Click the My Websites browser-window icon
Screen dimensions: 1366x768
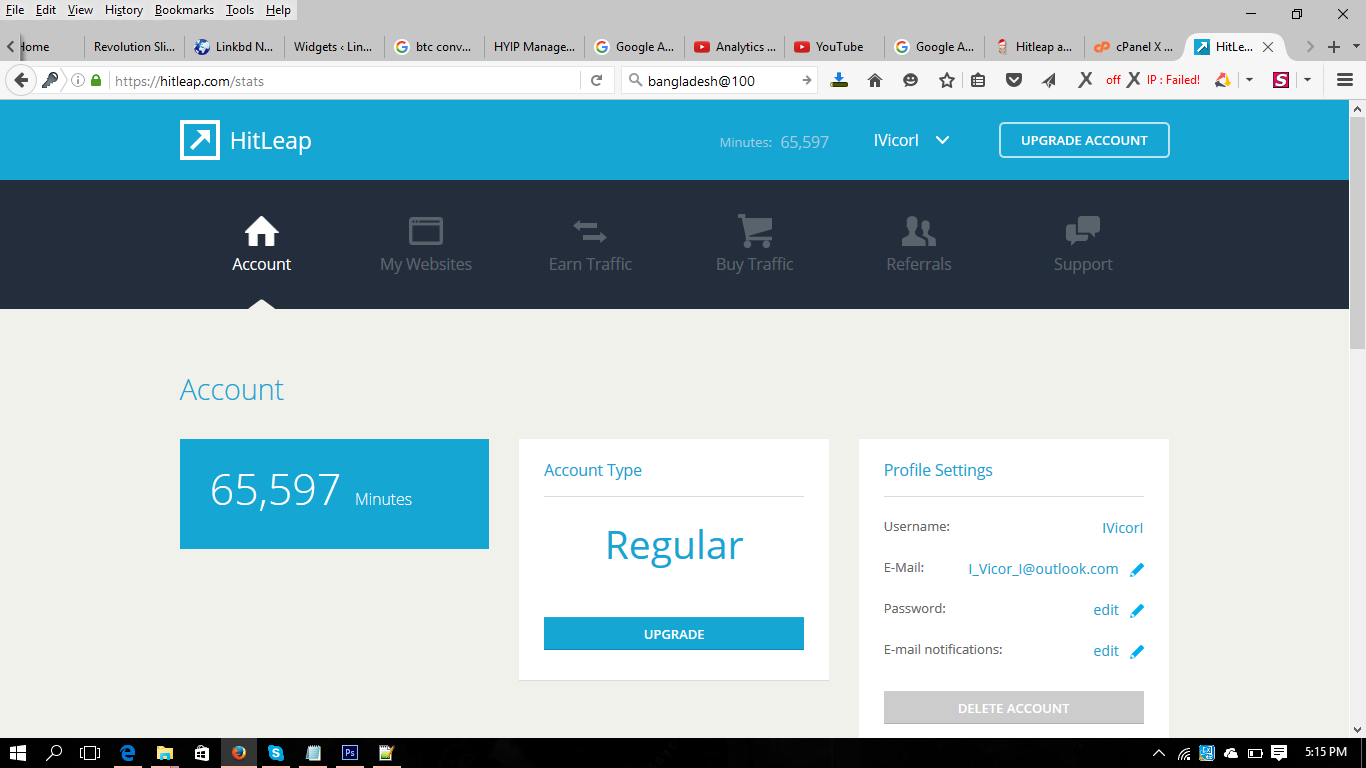(426, 231)
